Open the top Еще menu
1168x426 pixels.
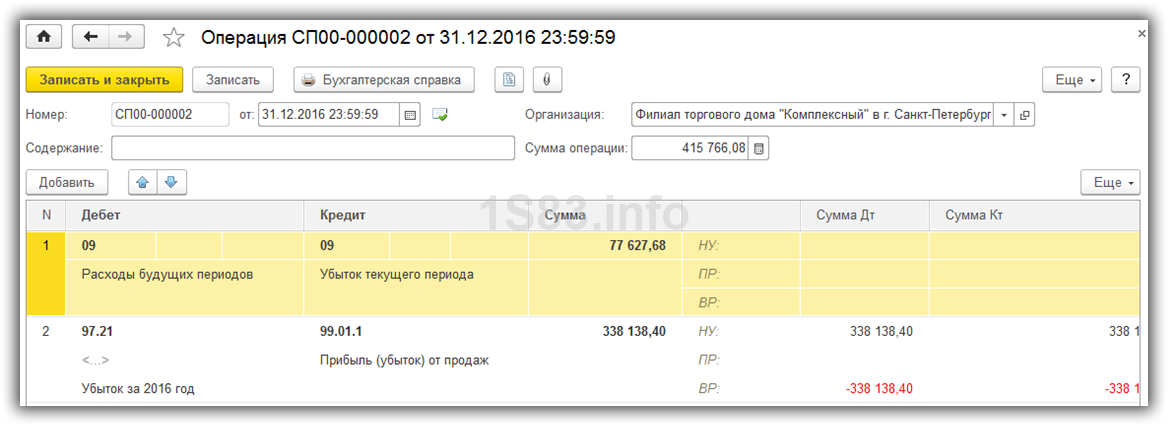[x=1073, y=80]
